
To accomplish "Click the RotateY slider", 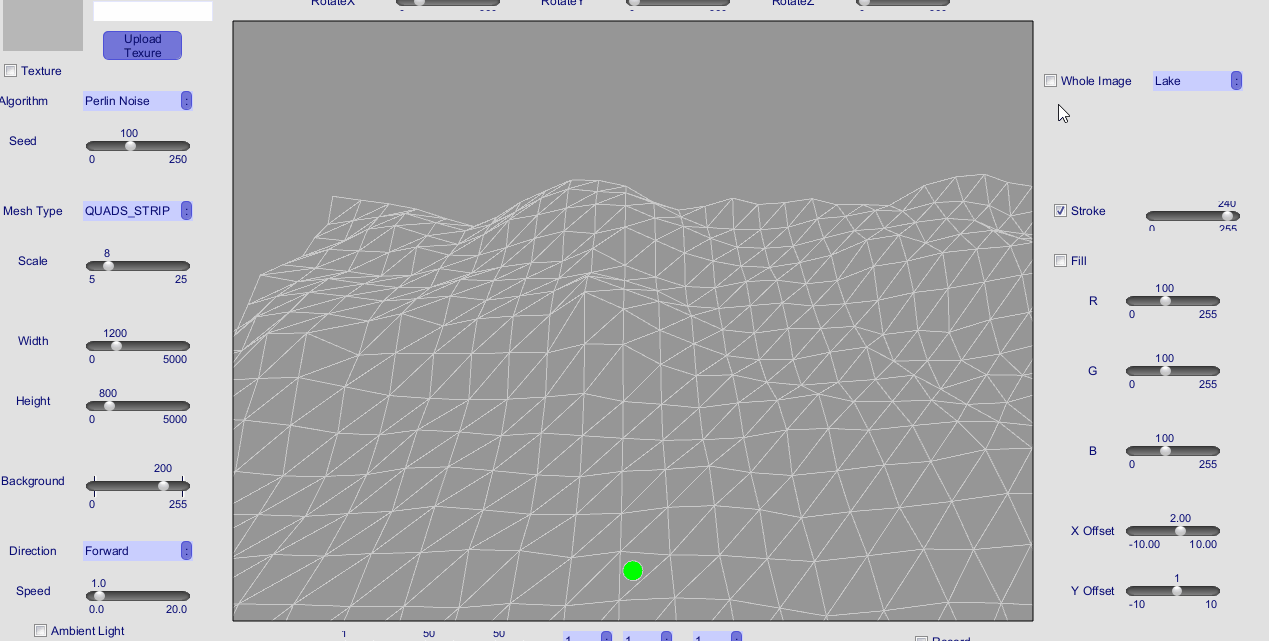I will 678,3.
